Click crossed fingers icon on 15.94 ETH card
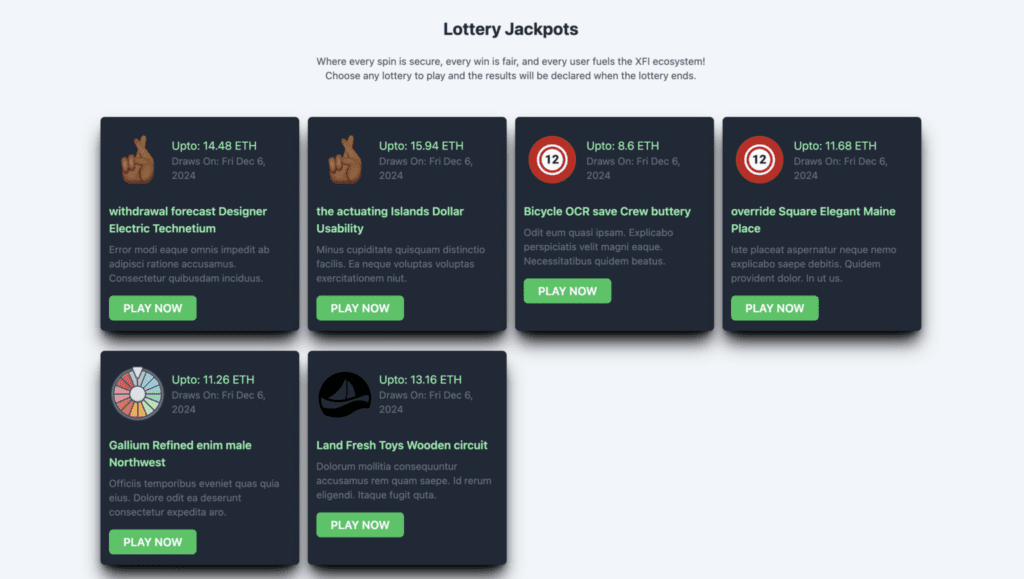Image resolution: width=1024 pixels, height=579 pixels. (345, 160)
